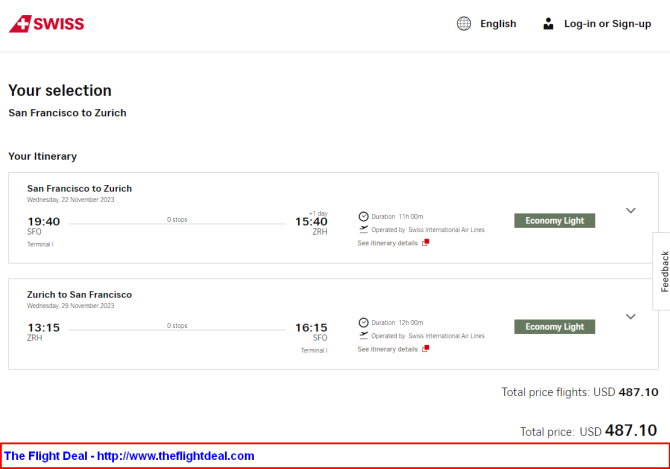The image size is (670, 469).
Task: Click the +1 day indicator on outbound arrival
Action: (x=318, y=213)
